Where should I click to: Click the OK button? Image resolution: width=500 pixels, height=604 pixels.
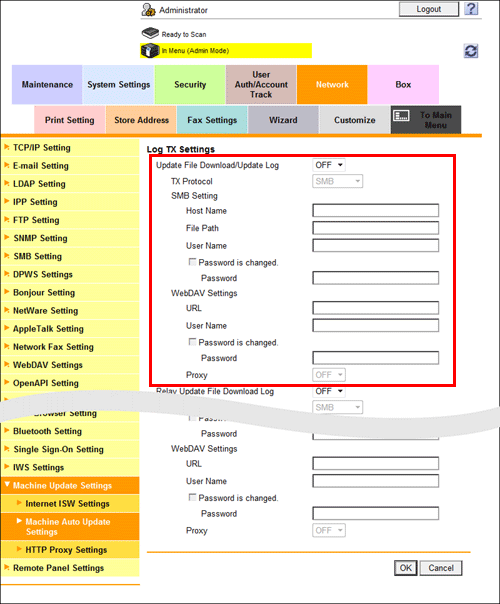point(406,568)
